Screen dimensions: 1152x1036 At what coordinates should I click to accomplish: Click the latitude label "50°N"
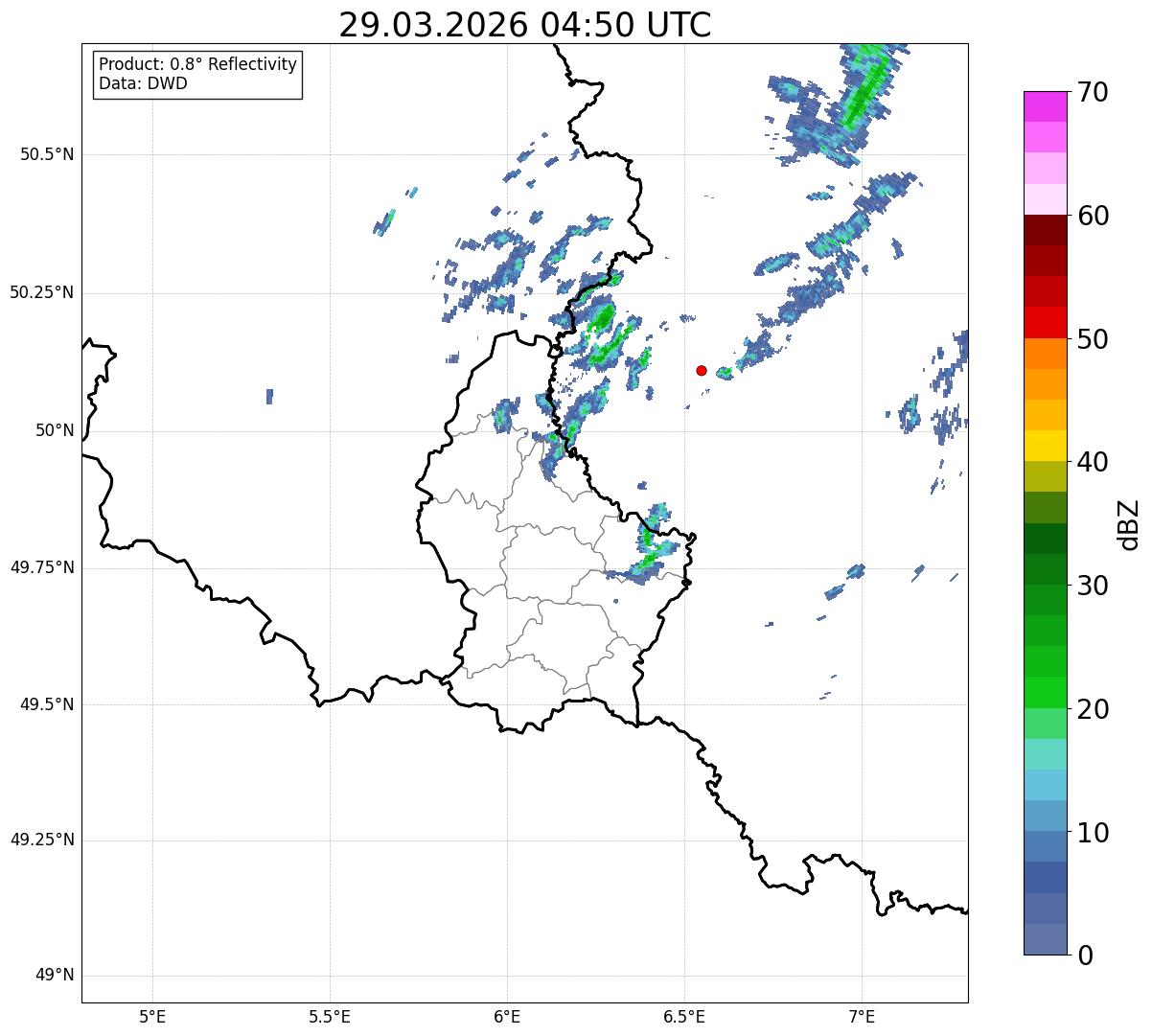(x=55, y=430)
